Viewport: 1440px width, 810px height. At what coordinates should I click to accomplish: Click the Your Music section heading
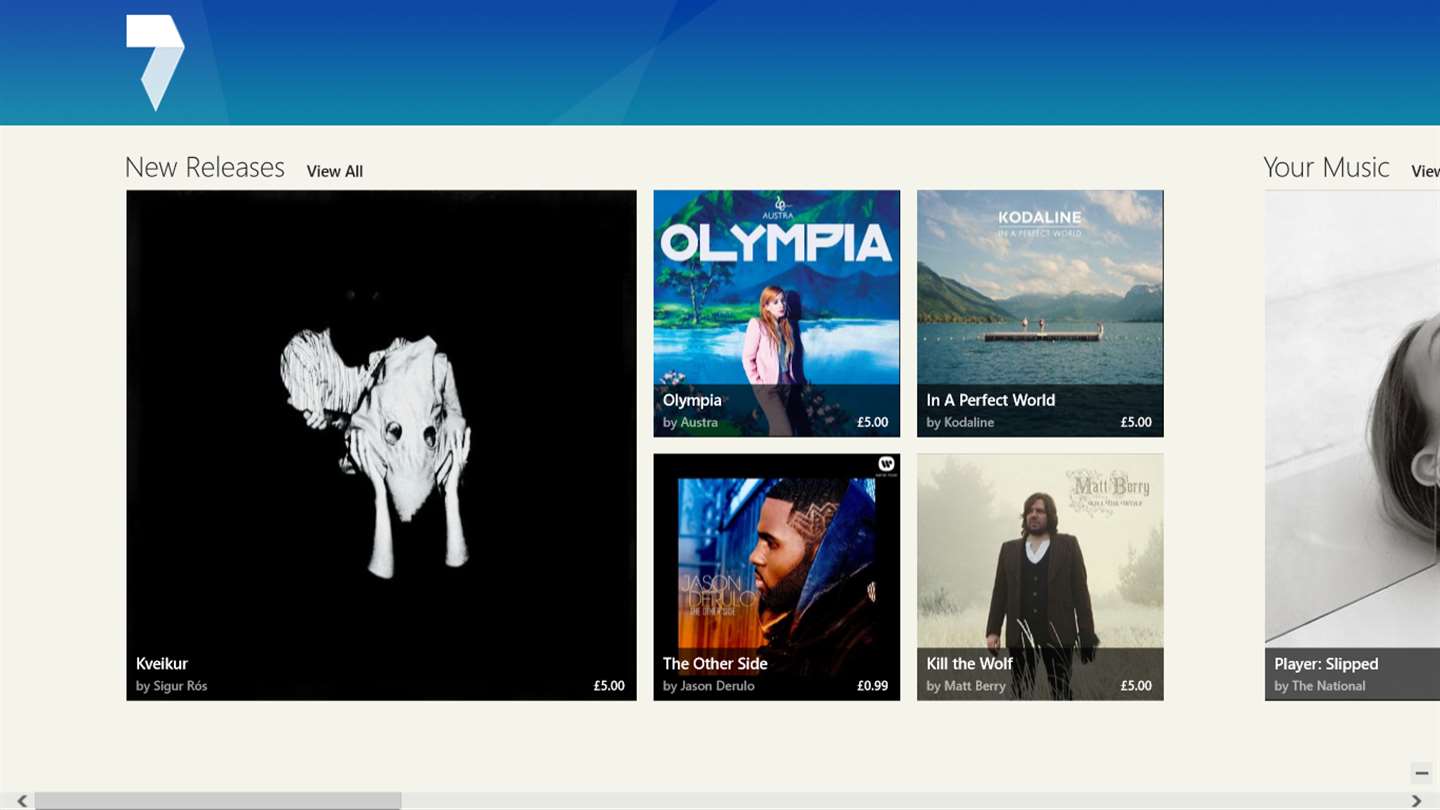(x=1326, y=167)
